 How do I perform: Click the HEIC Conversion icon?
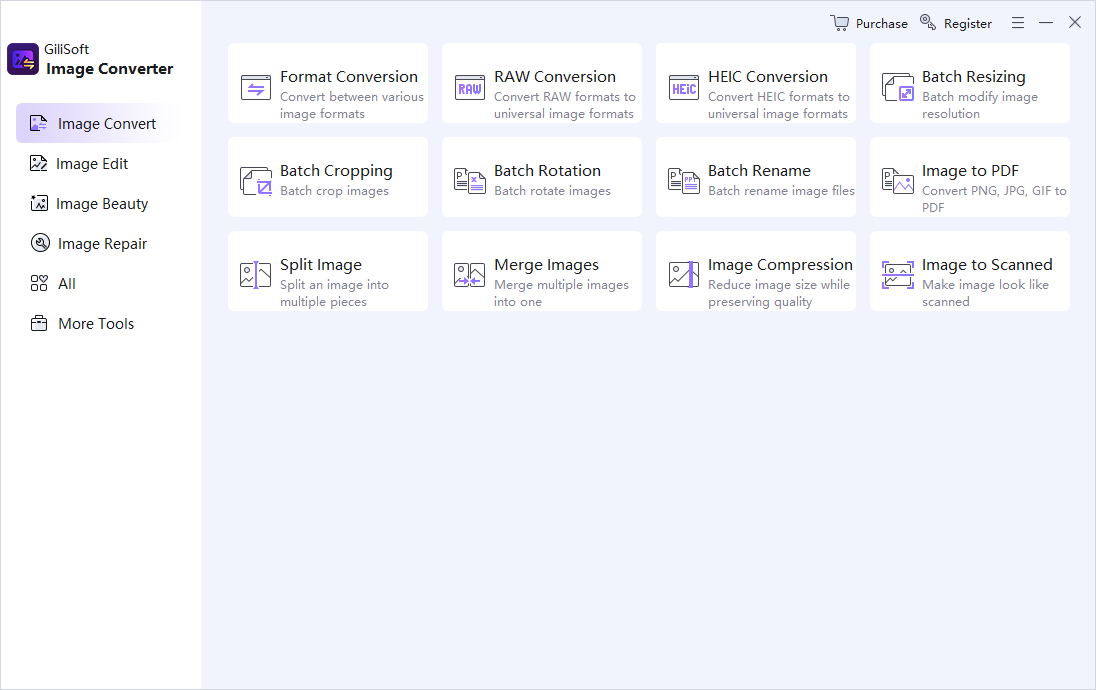pyautogui.click(x=684, y=88)
